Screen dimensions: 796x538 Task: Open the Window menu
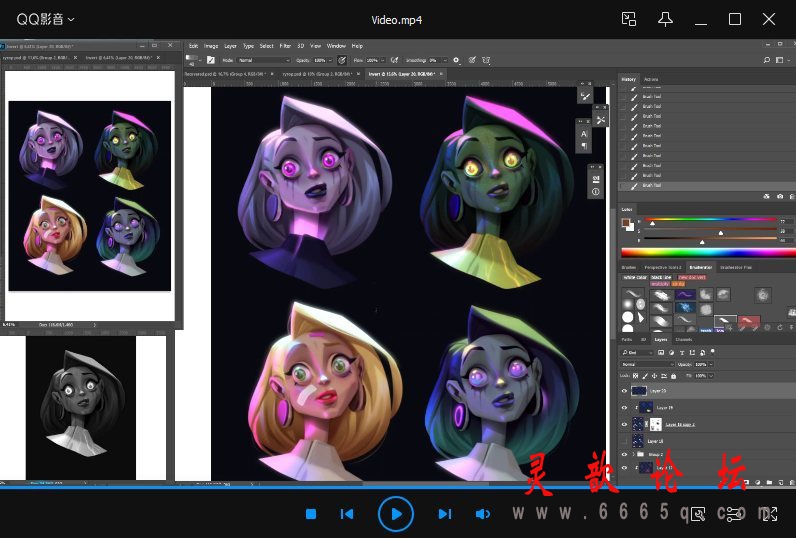click(x=336, y=46)
